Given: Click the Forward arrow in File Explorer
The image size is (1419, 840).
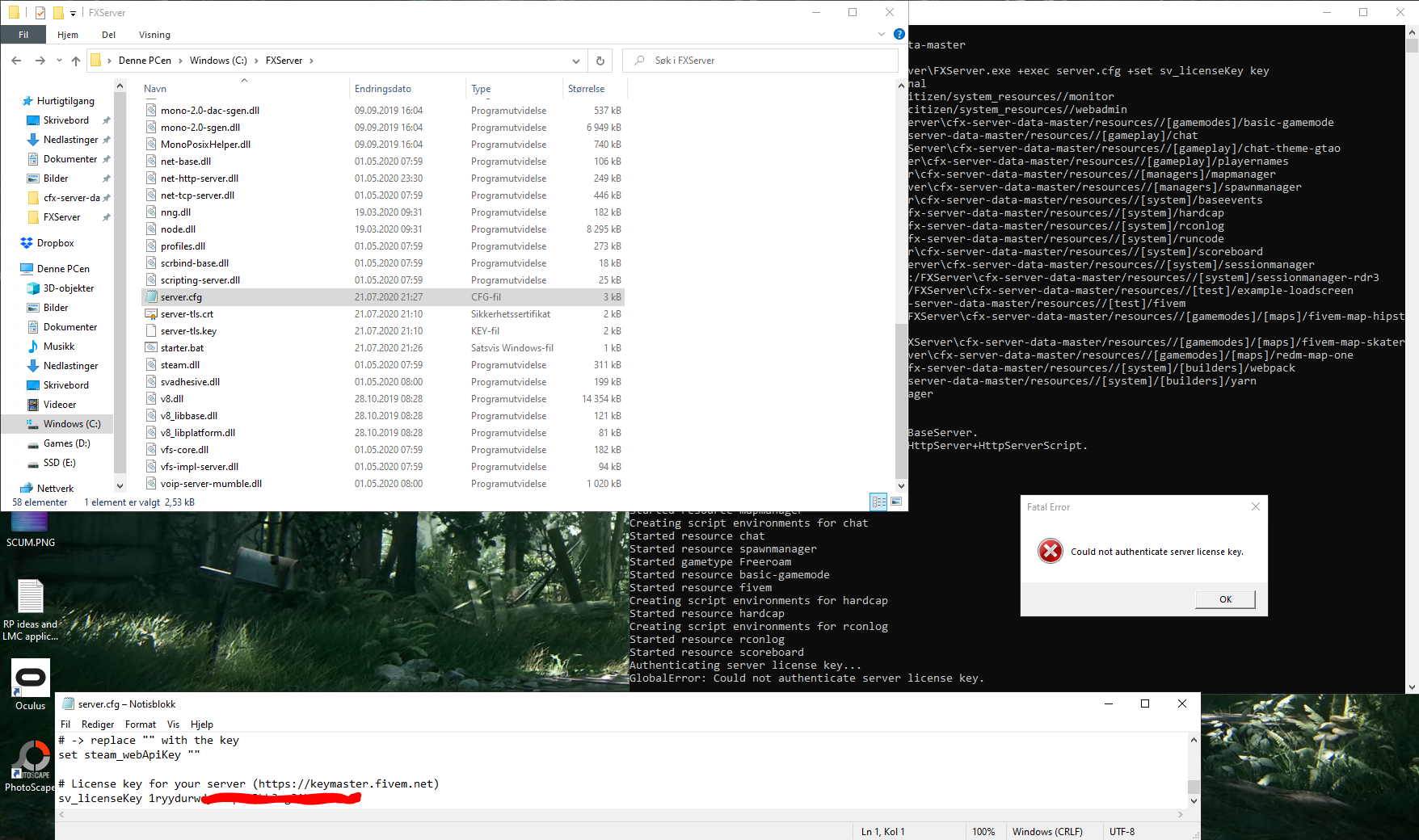Looking at the screenshot, I should [40, 61].
